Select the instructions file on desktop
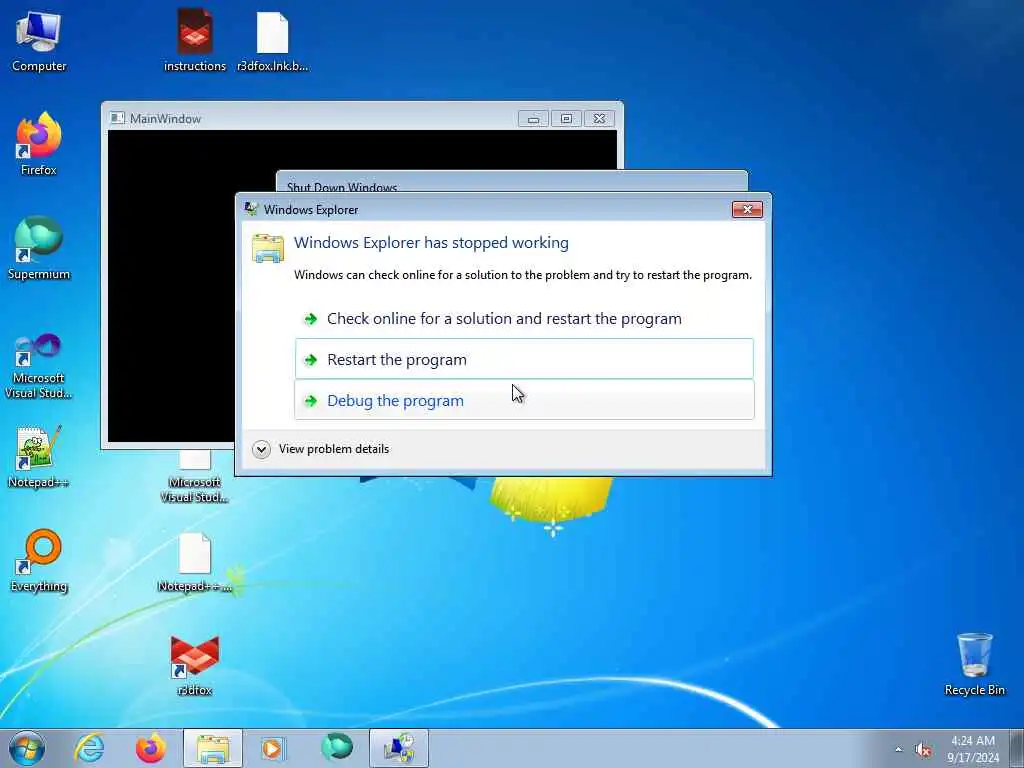This screenshot has width=1024, height=768. 195,41
